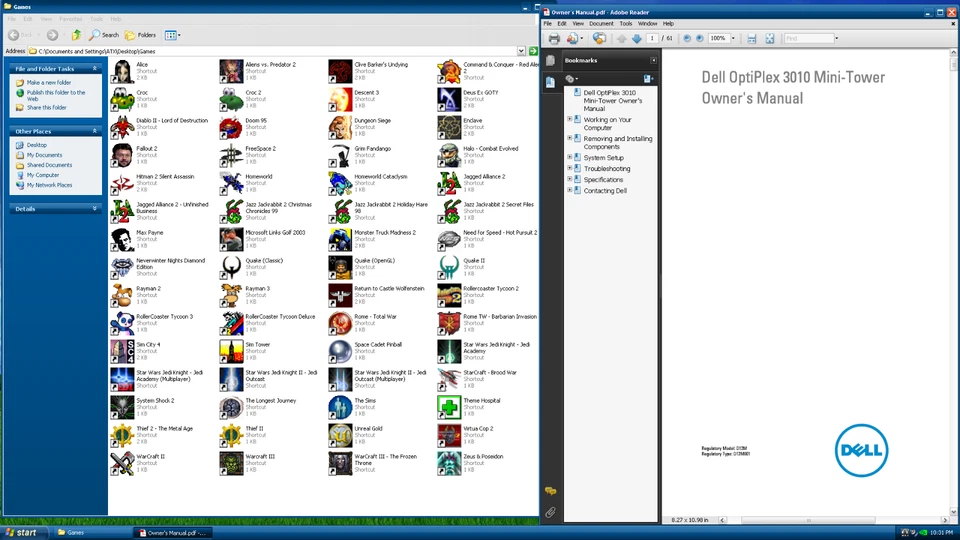Open the Bookmarks panel icon in Reader sidebar
960x540 pixels.
click(x=550, y=82)
